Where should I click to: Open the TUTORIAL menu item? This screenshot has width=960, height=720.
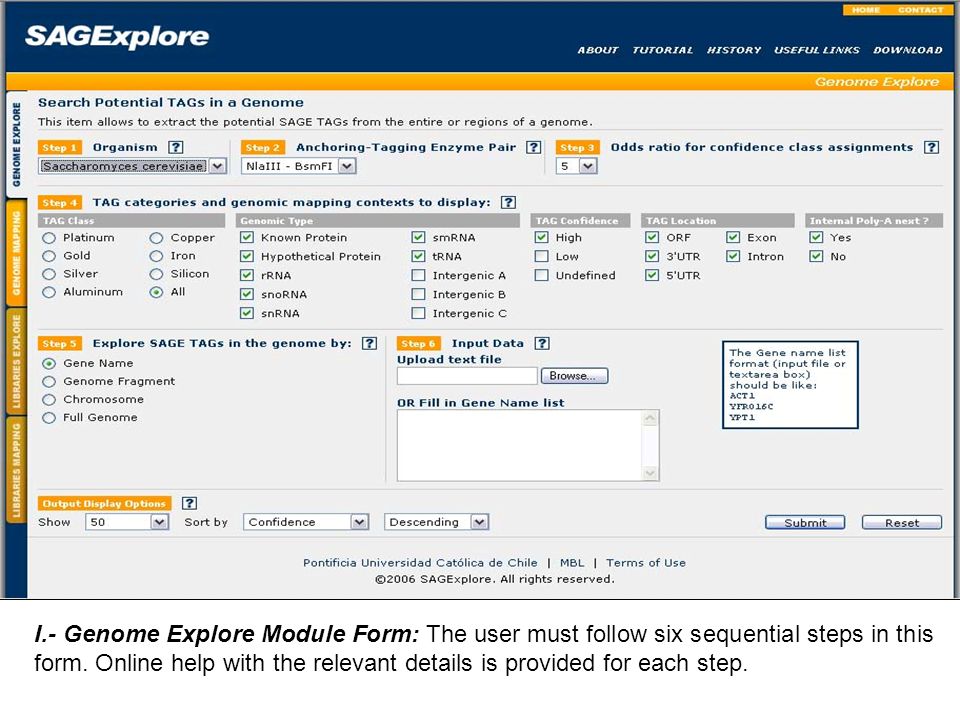(662, 50)
